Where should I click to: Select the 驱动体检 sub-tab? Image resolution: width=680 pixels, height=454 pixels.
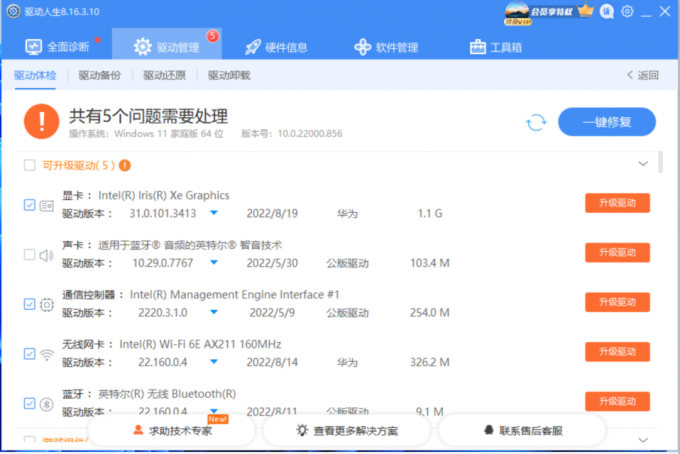[35, 75]
